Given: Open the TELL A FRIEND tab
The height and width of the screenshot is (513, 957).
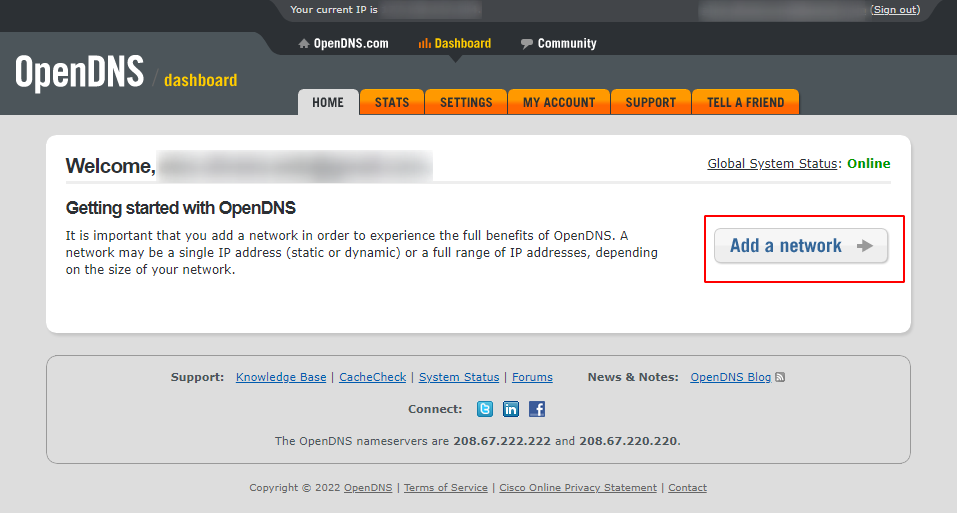Looking at the screenshot, I should 745,102.
